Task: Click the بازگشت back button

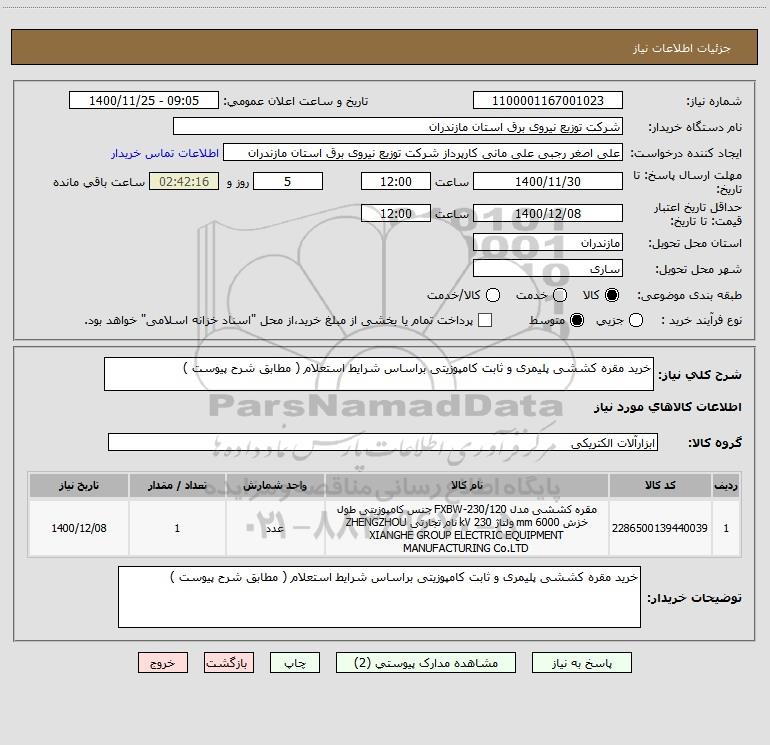Action: (229, 663)
